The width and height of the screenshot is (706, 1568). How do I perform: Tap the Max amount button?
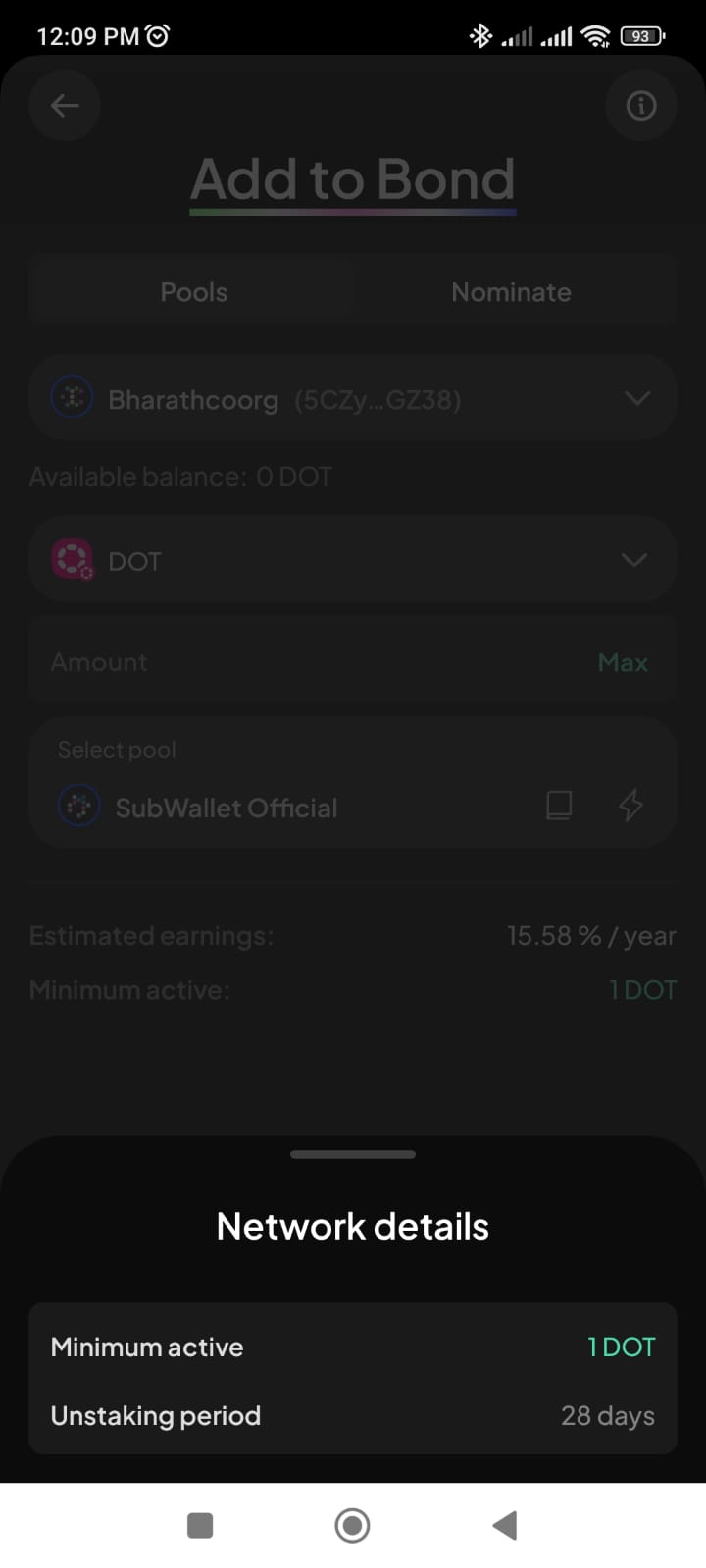[x=623, y=662]
